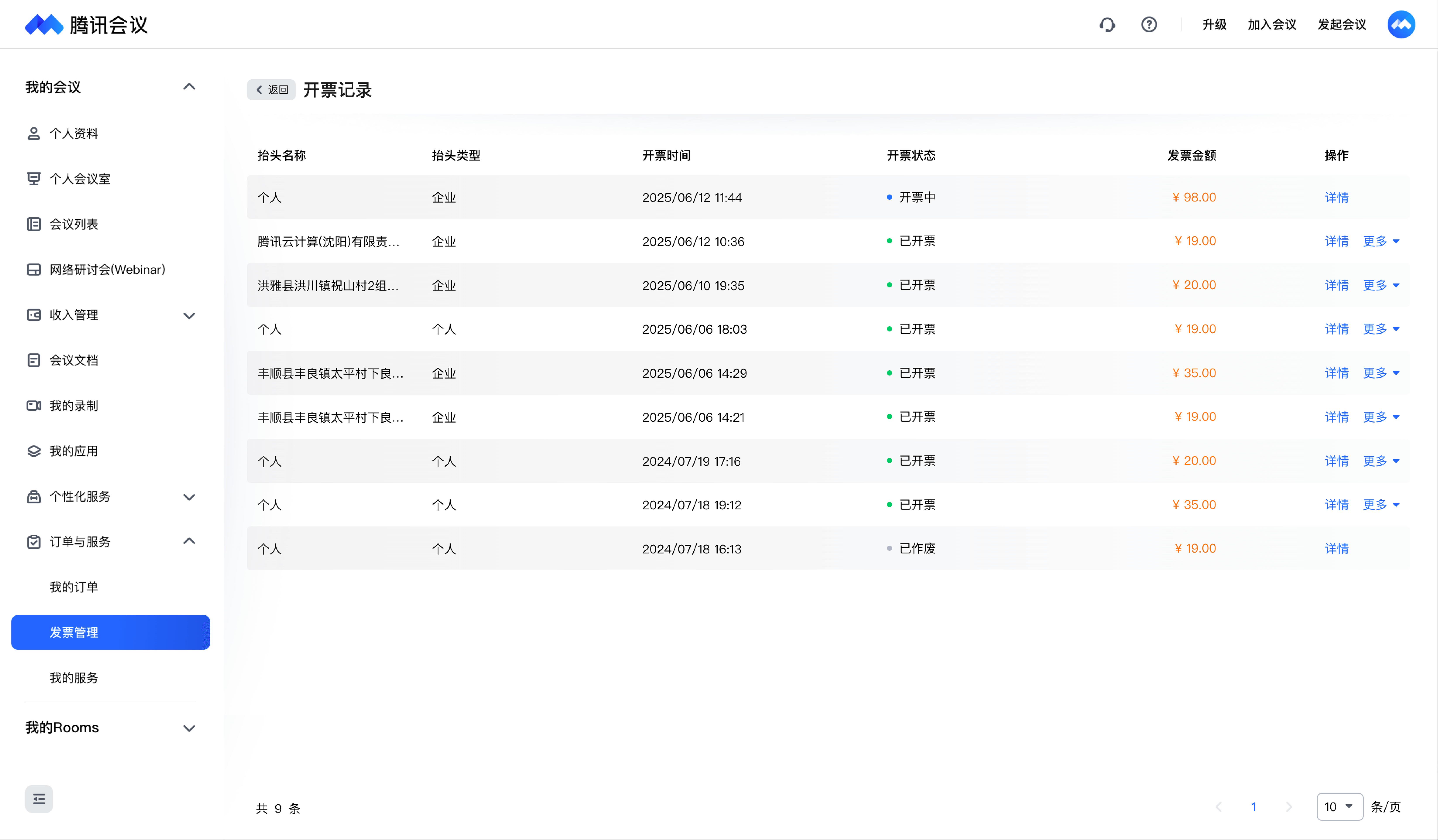Screen dimensions: 1438x840
Task: Click the 我的应用 layers icon
Action: pos(34,451)
